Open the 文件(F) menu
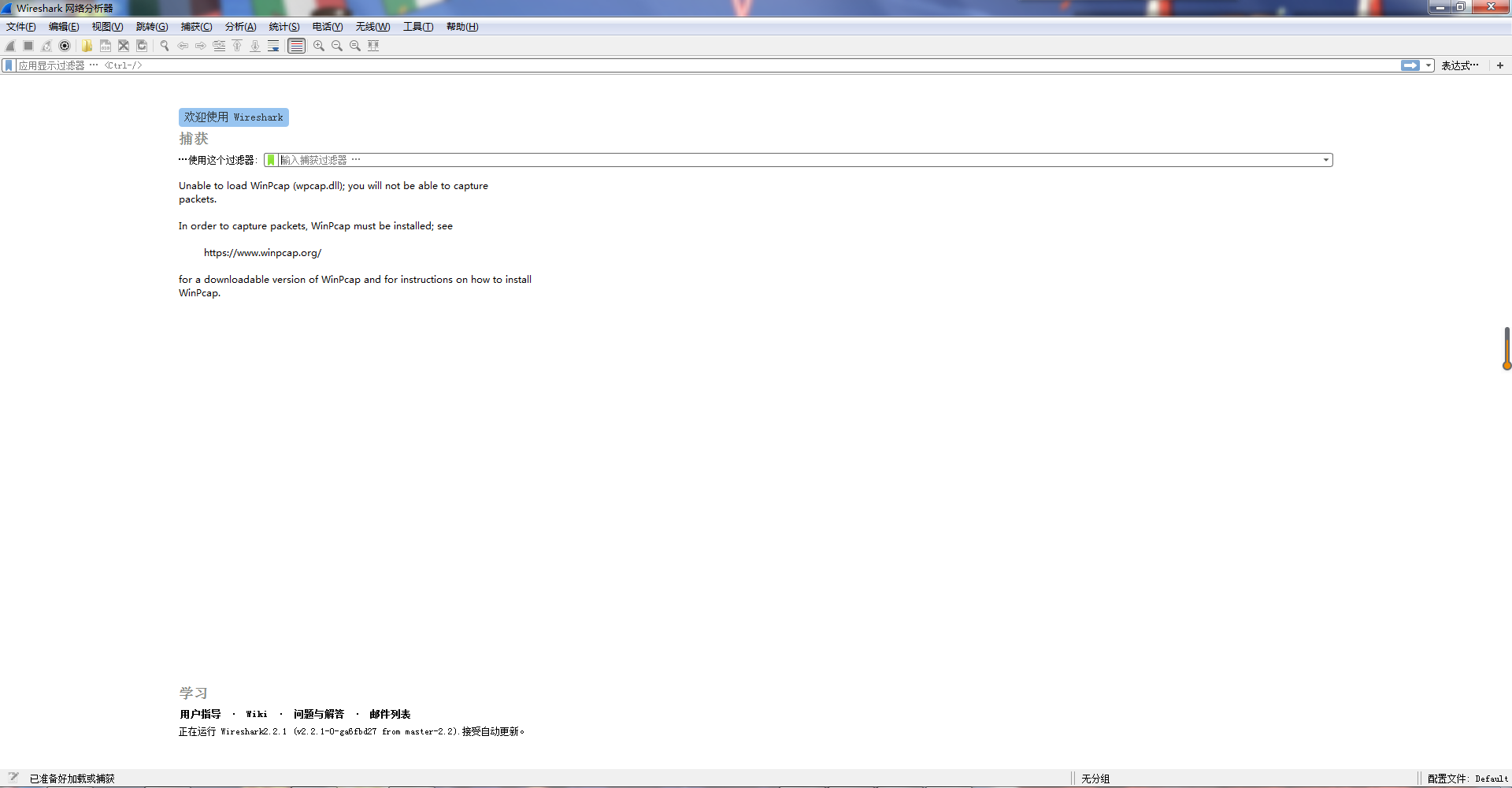Viewport: 1512px width, 788px height. click(21, 27)
